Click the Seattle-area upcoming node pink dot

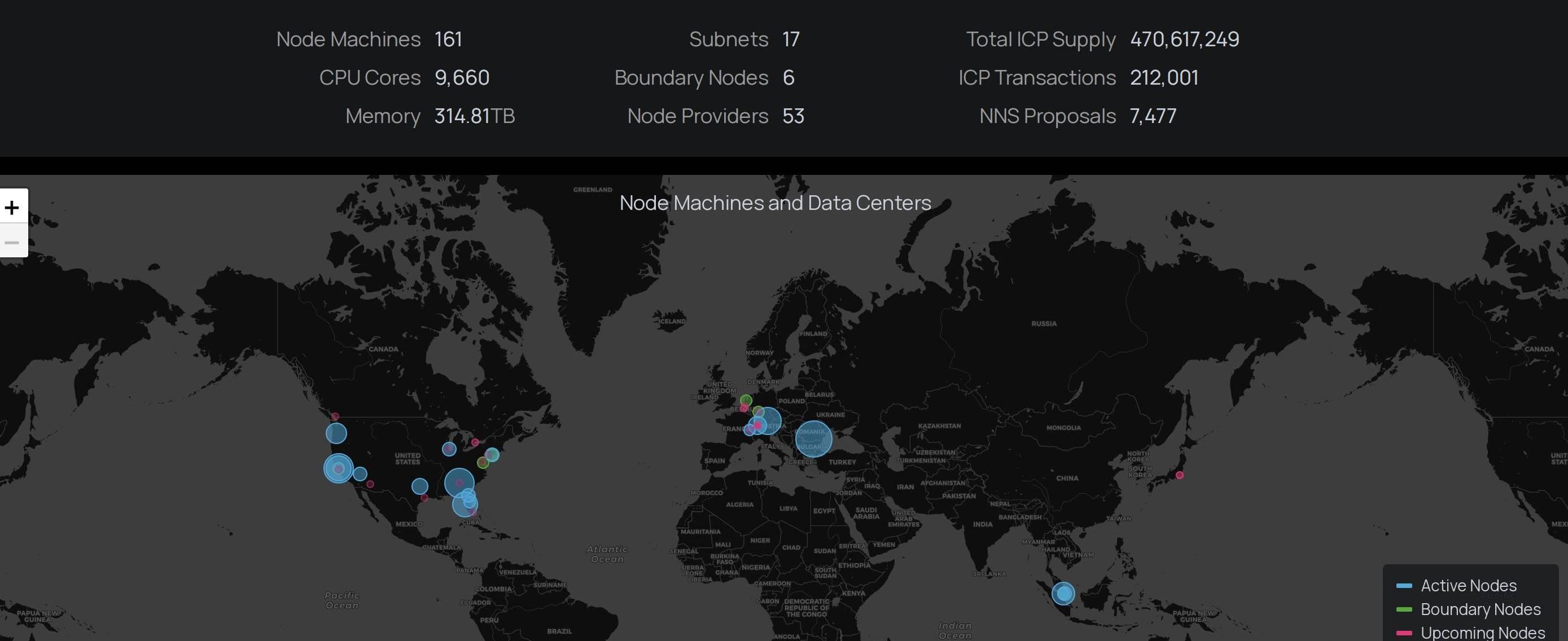[x=335, y=416]
